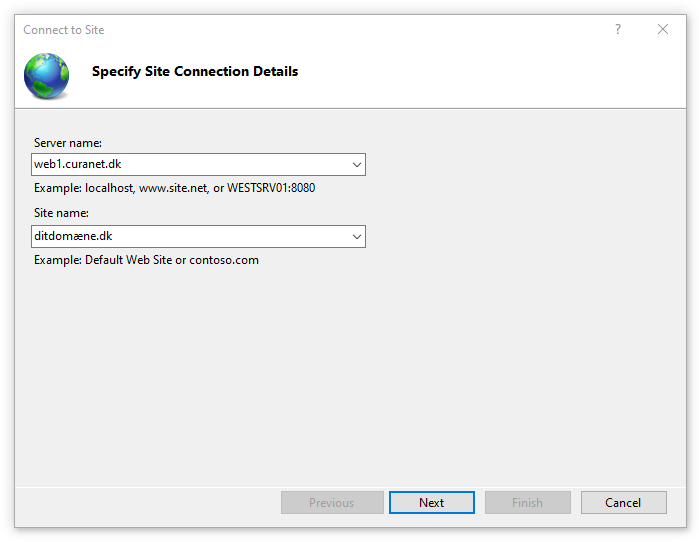Image resolution: width=699 pixels, height=542 pixels.
Task: Focus the Site name combo box field
Action: 198,237
